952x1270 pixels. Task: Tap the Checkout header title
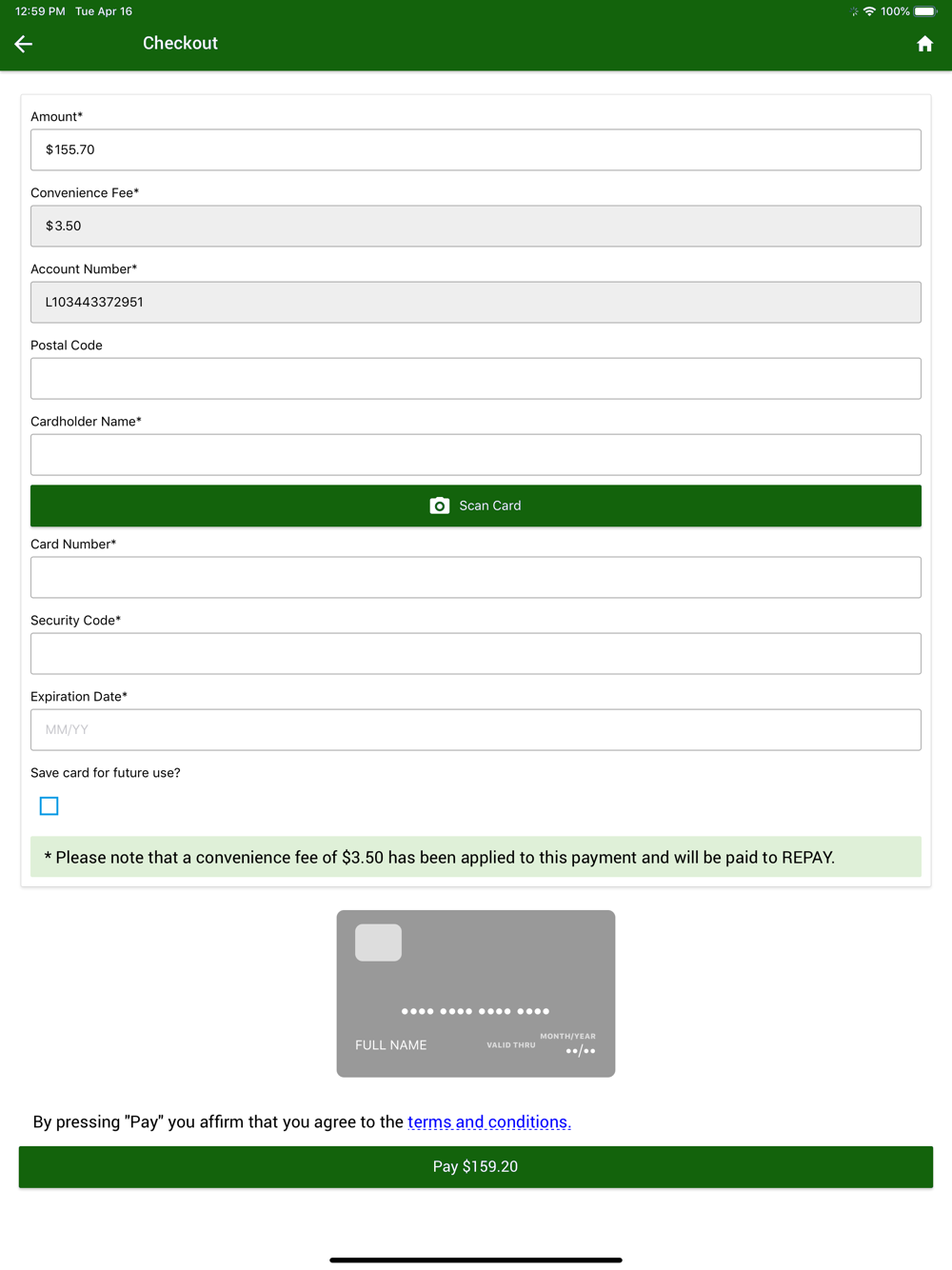[180, 43]
